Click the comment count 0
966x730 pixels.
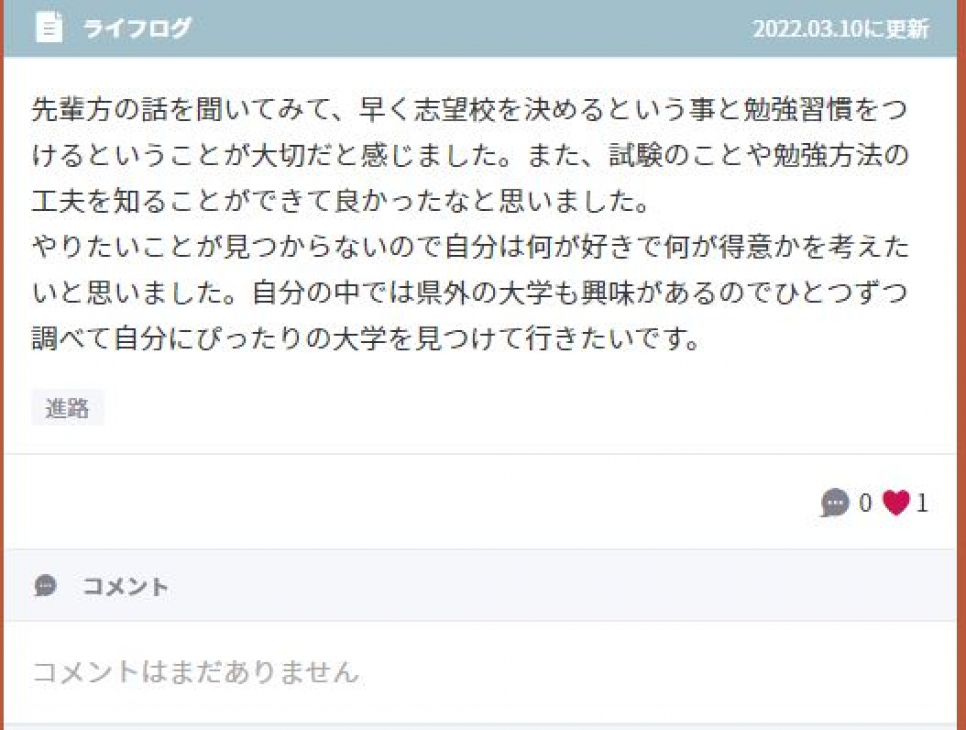tap(865, 503)
